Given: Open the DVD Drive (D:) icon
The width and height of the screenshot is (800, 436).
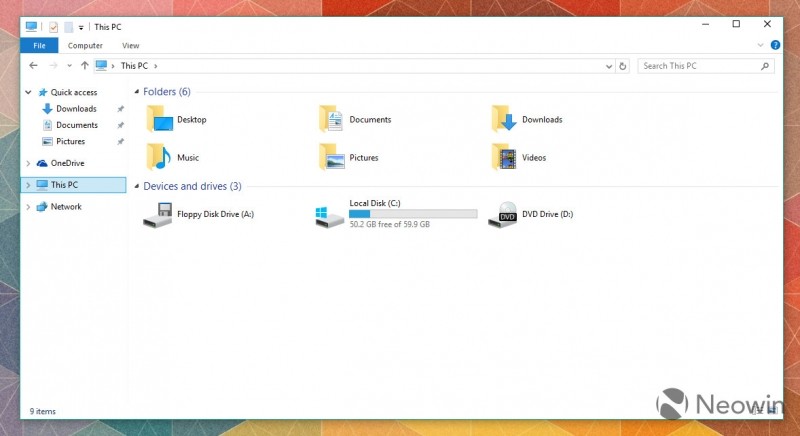Looking at the screenshot, I should (502, 214).
